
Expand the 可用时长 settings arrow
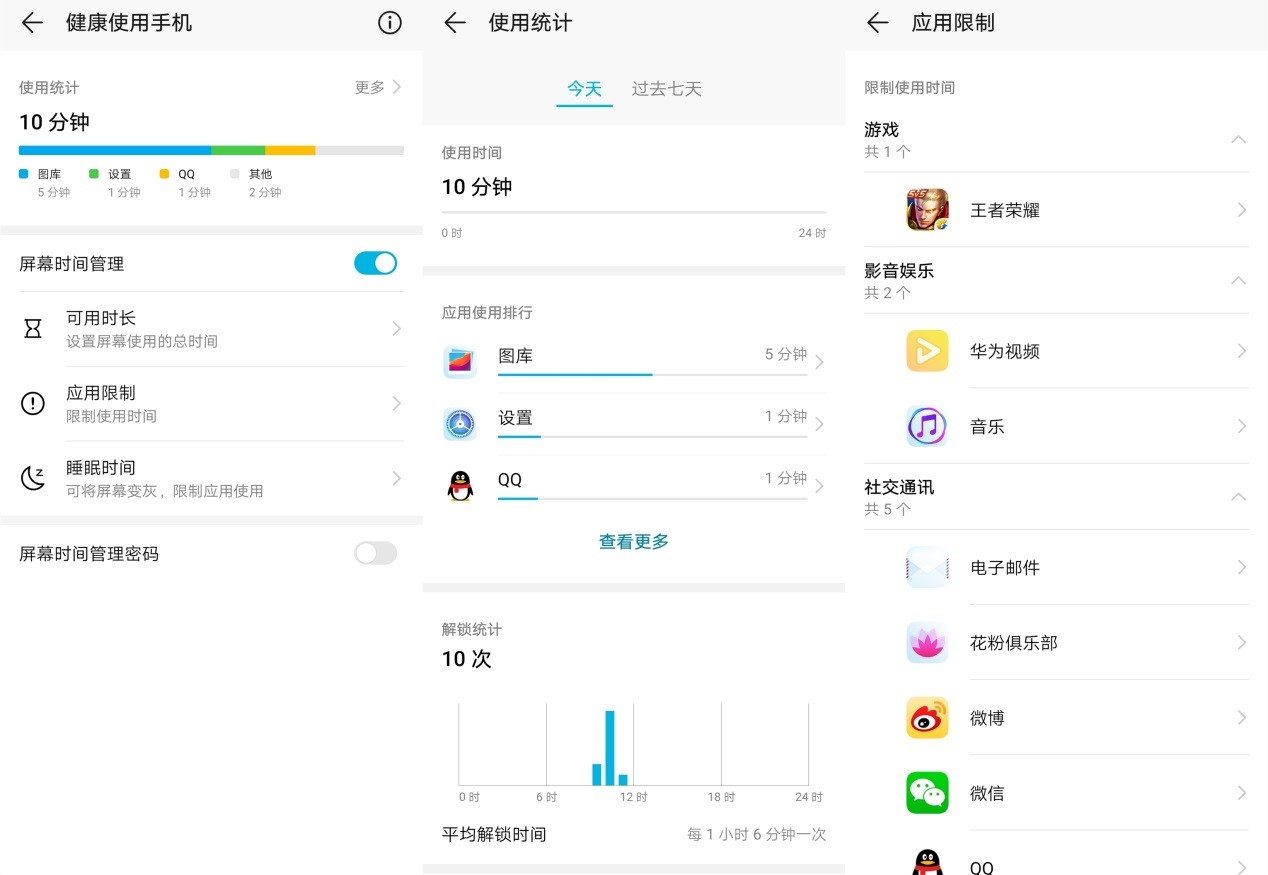pyautogui.click(x=397, y=328)
